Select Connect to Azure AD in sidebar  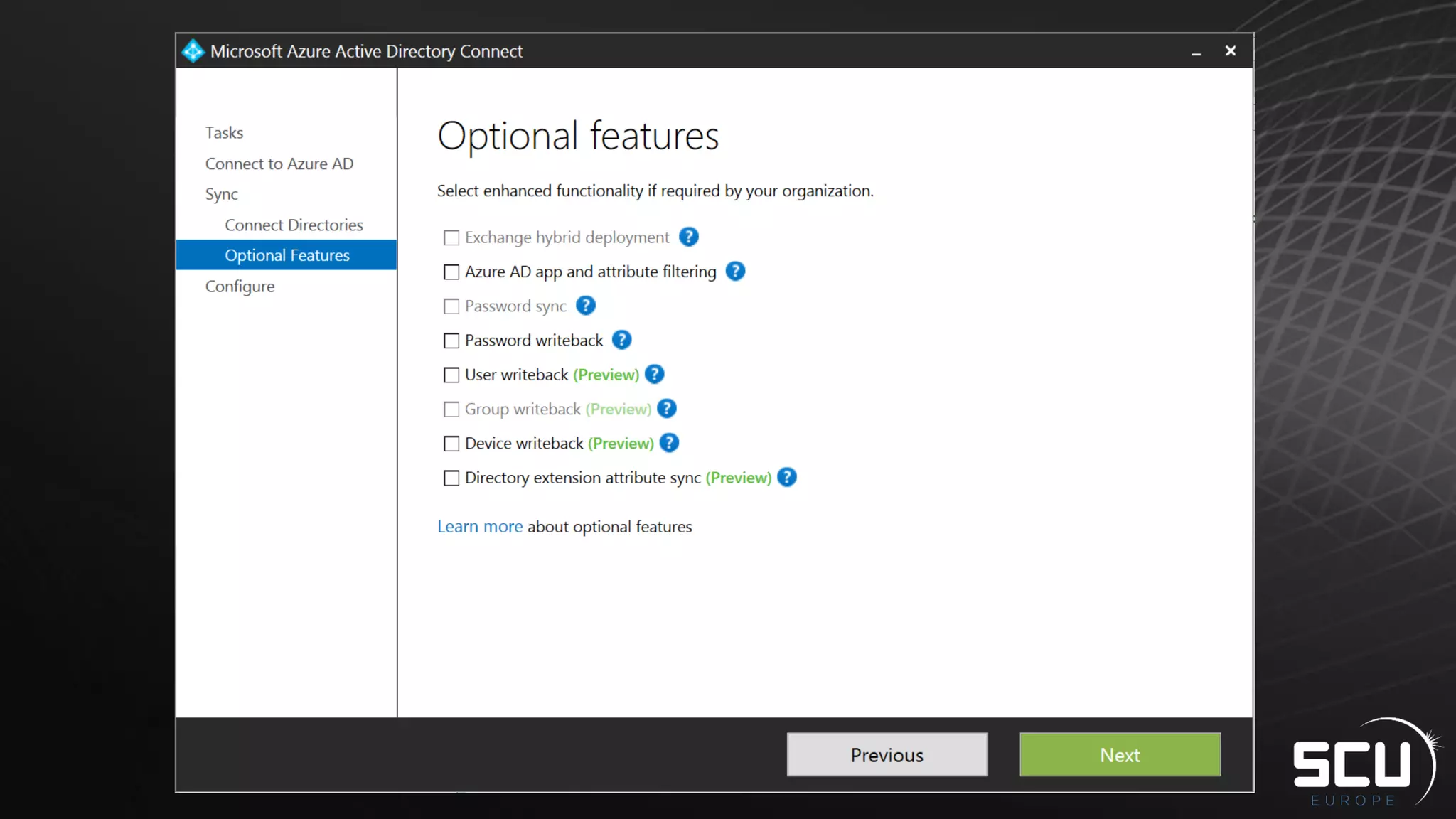point(279,164)
